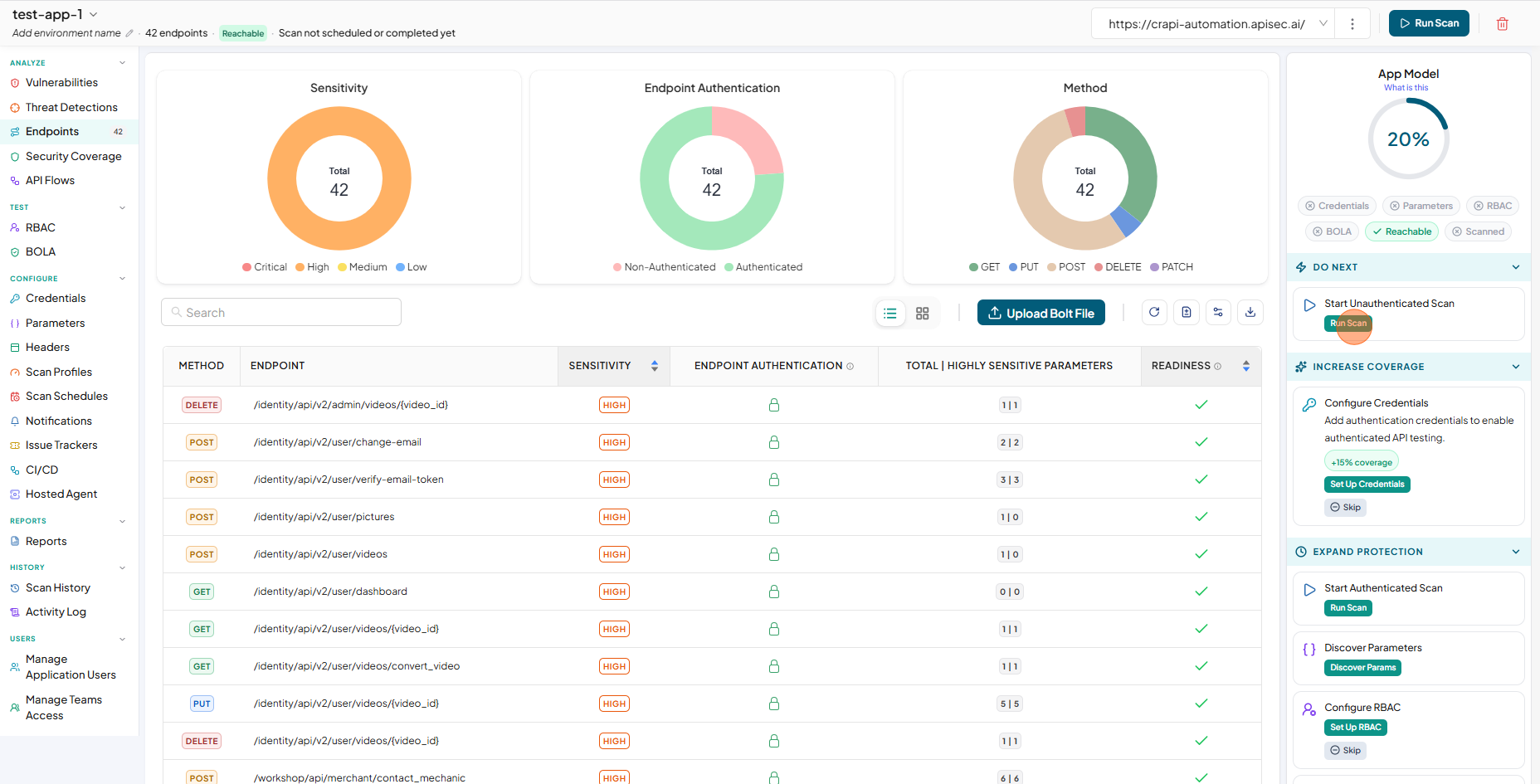Screen dimensions: 1540x784
Task: Click the red delete trash icon
Action: click(1502, 24)
